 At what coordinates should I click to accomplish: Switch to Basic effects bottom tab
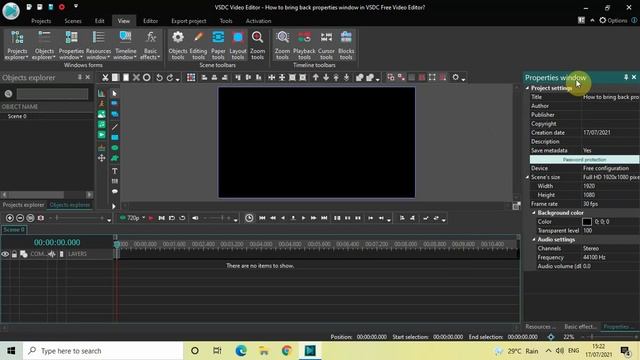(x=580, y=327)
